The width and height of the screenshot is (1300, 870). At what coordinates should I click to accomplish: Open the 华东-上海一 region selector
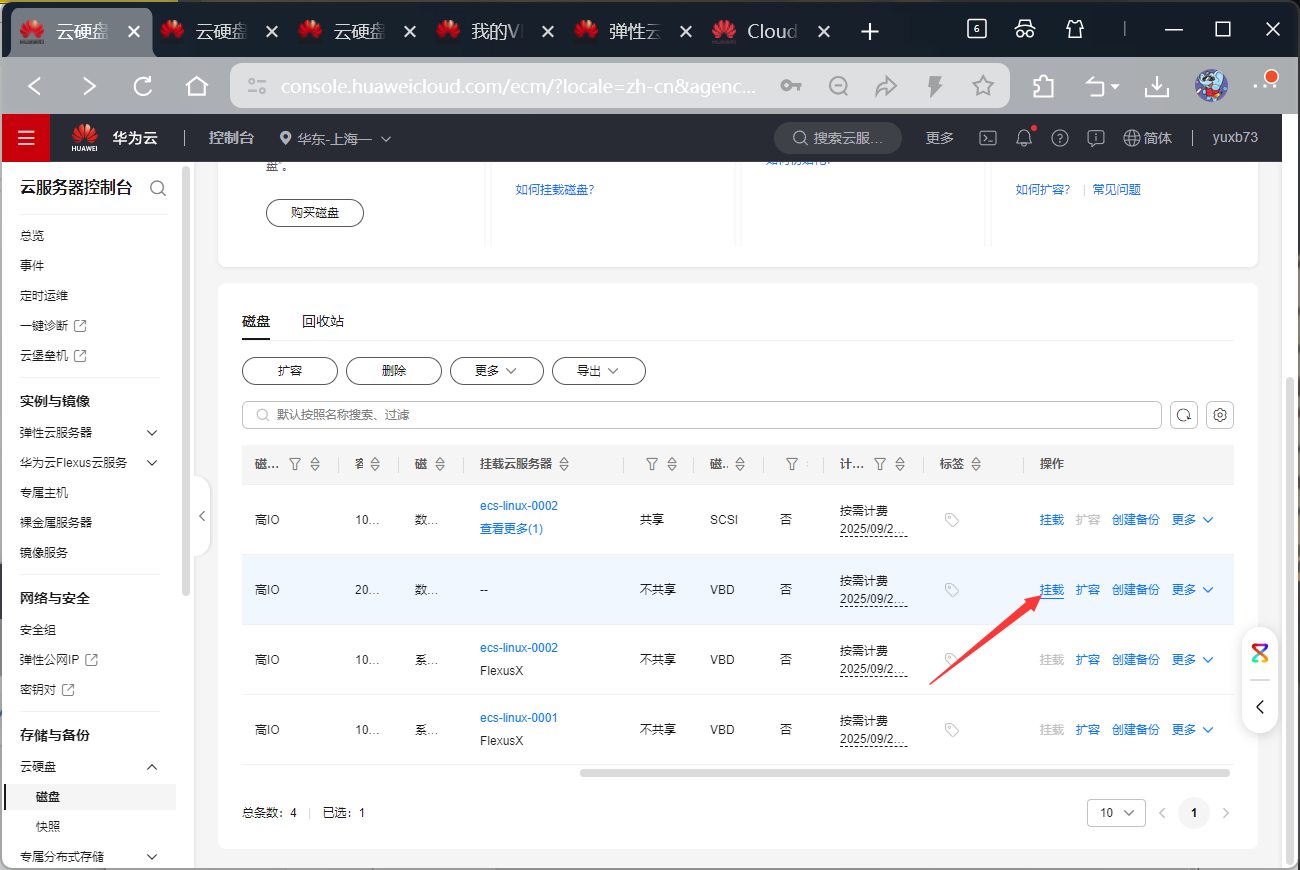(x=335, y=139)
